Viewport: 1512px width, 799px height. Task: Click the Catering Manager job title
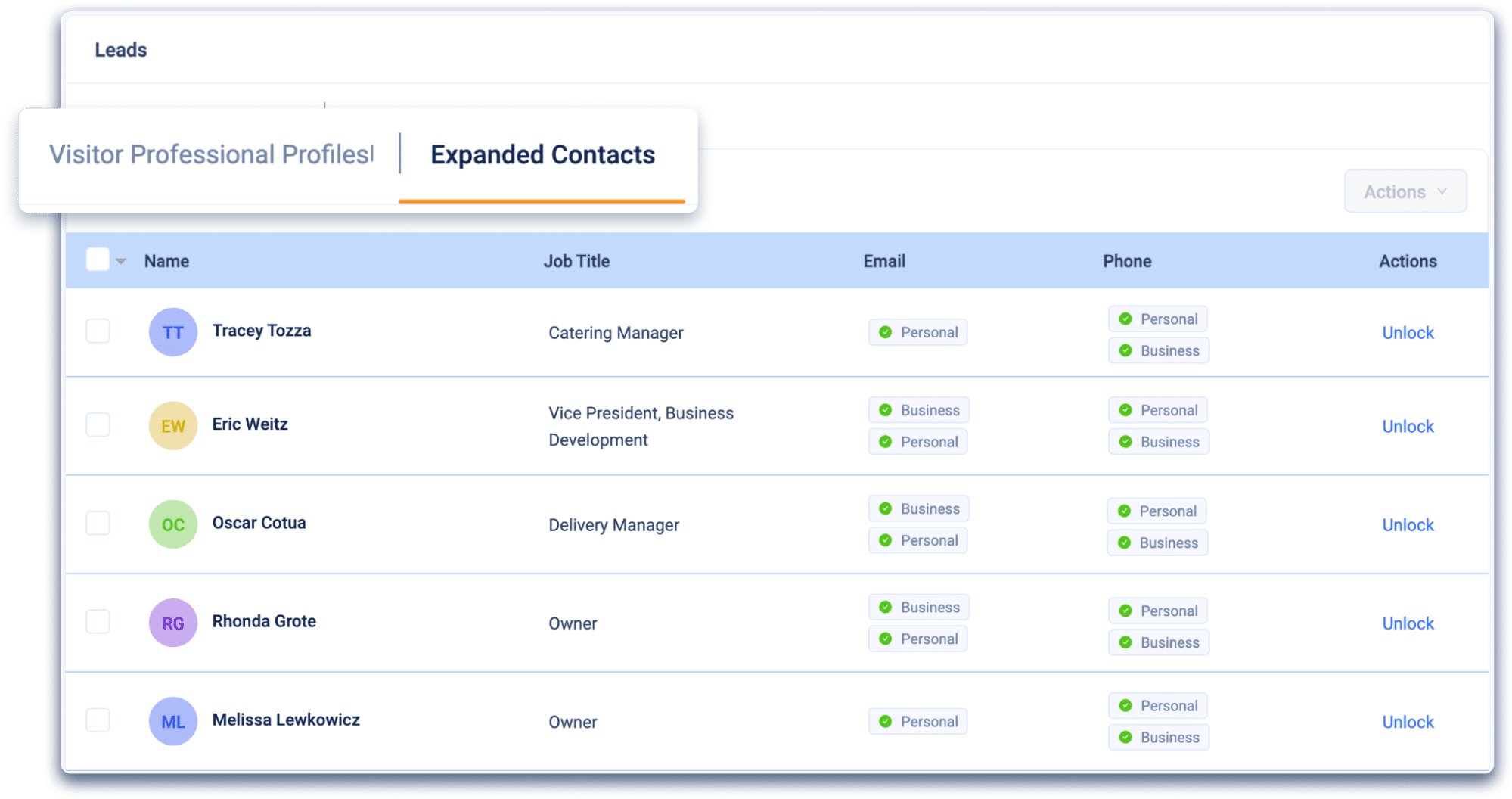click(x=616, y=333)
